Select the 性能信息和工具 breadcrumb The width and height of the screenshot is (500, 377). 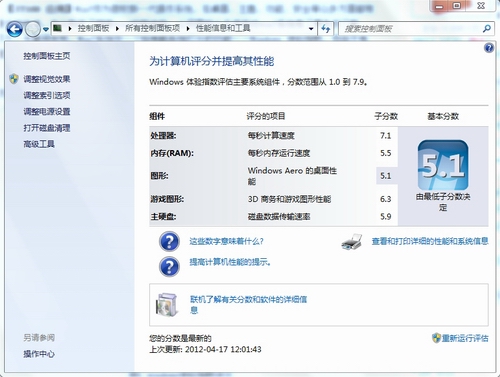pos(223,28)
